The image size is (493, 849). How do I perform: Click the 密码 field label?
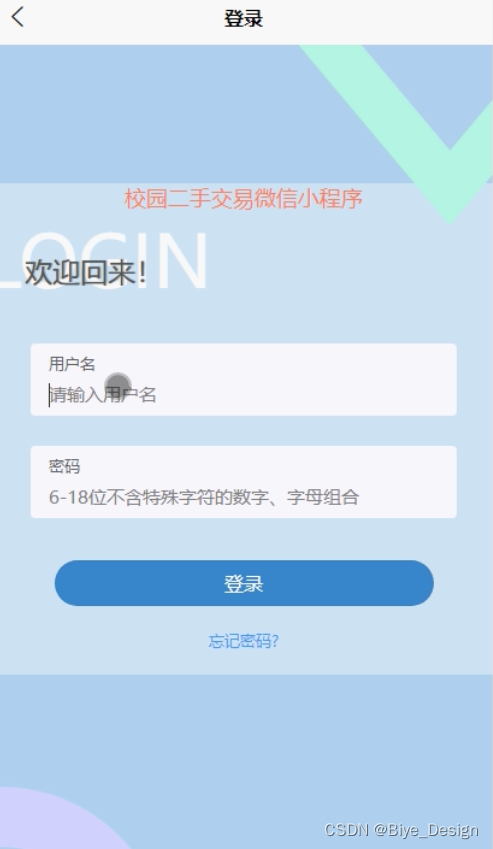(64, 466)
